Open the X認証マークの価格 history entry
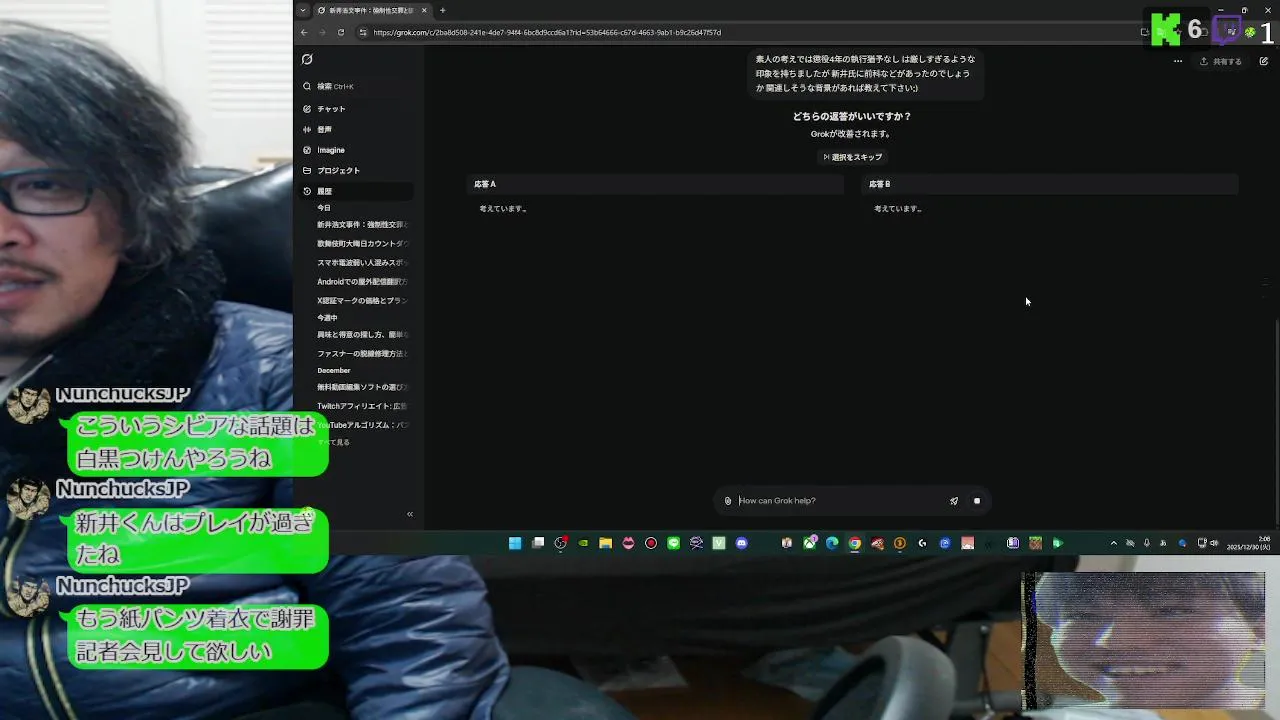Image resolution: width=1280 pixels, height=720 pixels. click(x=362, y=301)
